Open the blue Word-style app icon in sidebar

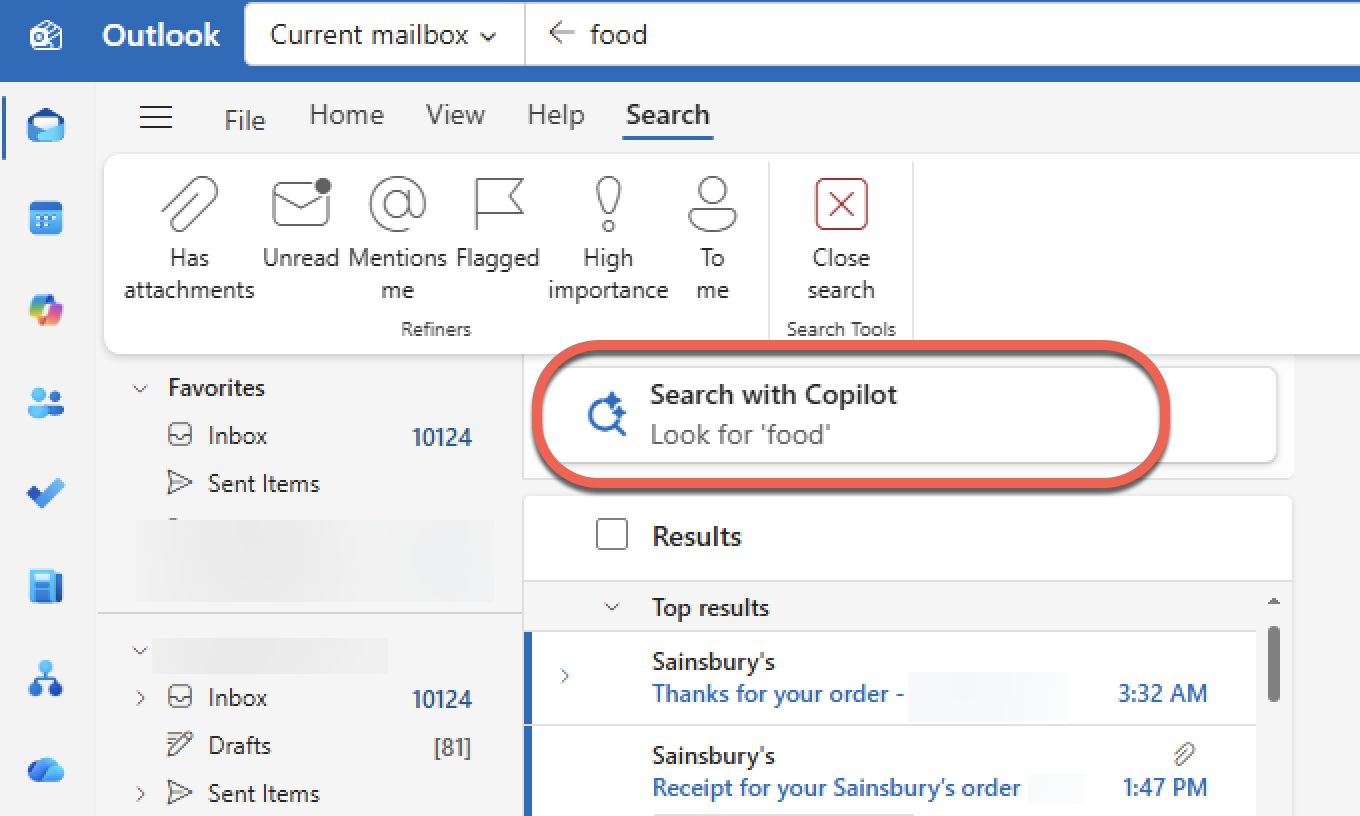[46, 586]
